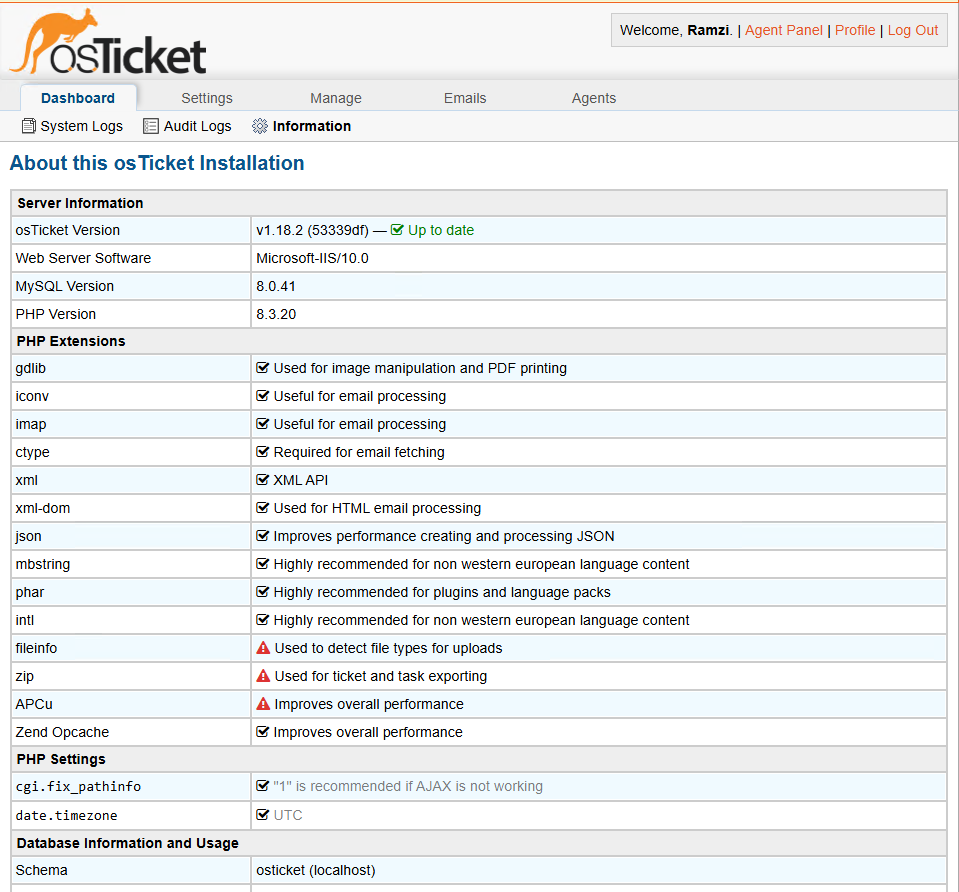Screen dimensions: 959x892
Task: Click the gdlib checkmark icon
Action: click(263, 368)
